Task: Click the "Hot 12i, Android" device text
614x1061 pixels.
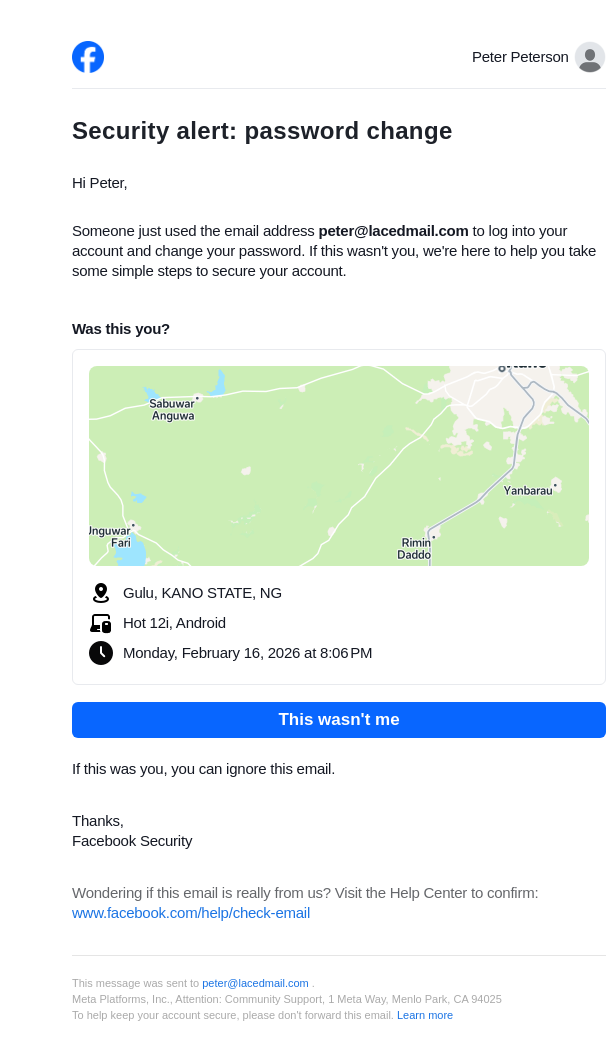Action: click(x=174, y=623)
